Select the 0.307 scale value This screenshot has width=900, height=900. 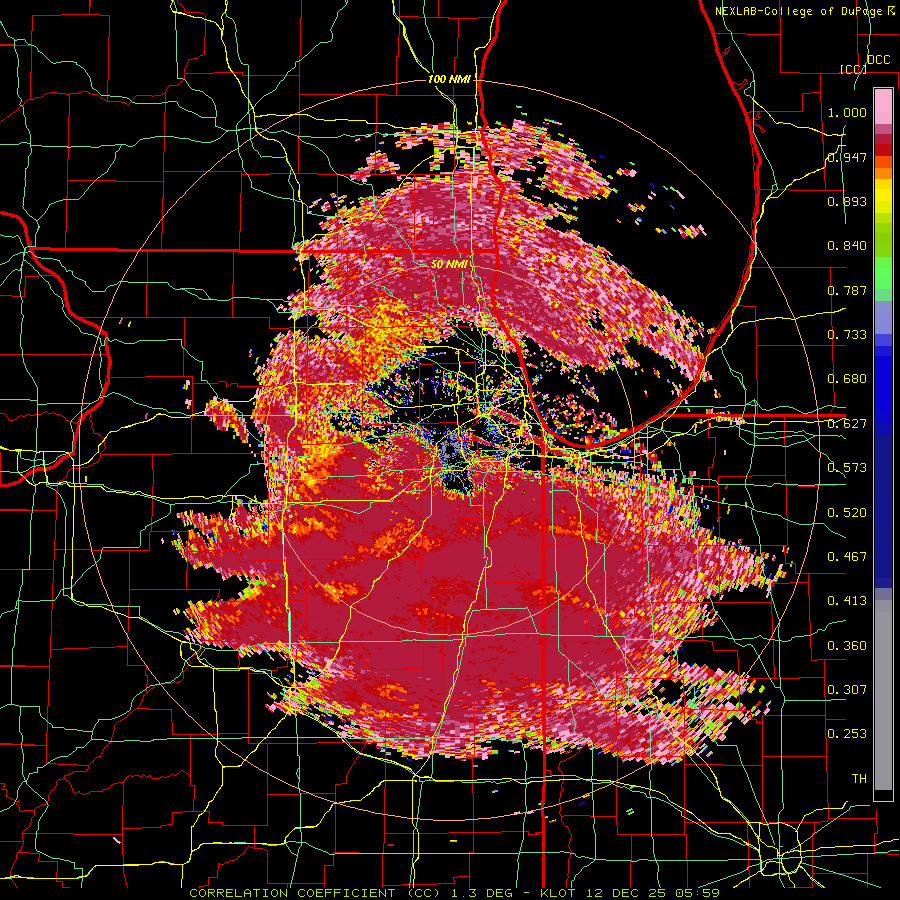[x=847, y=689]
